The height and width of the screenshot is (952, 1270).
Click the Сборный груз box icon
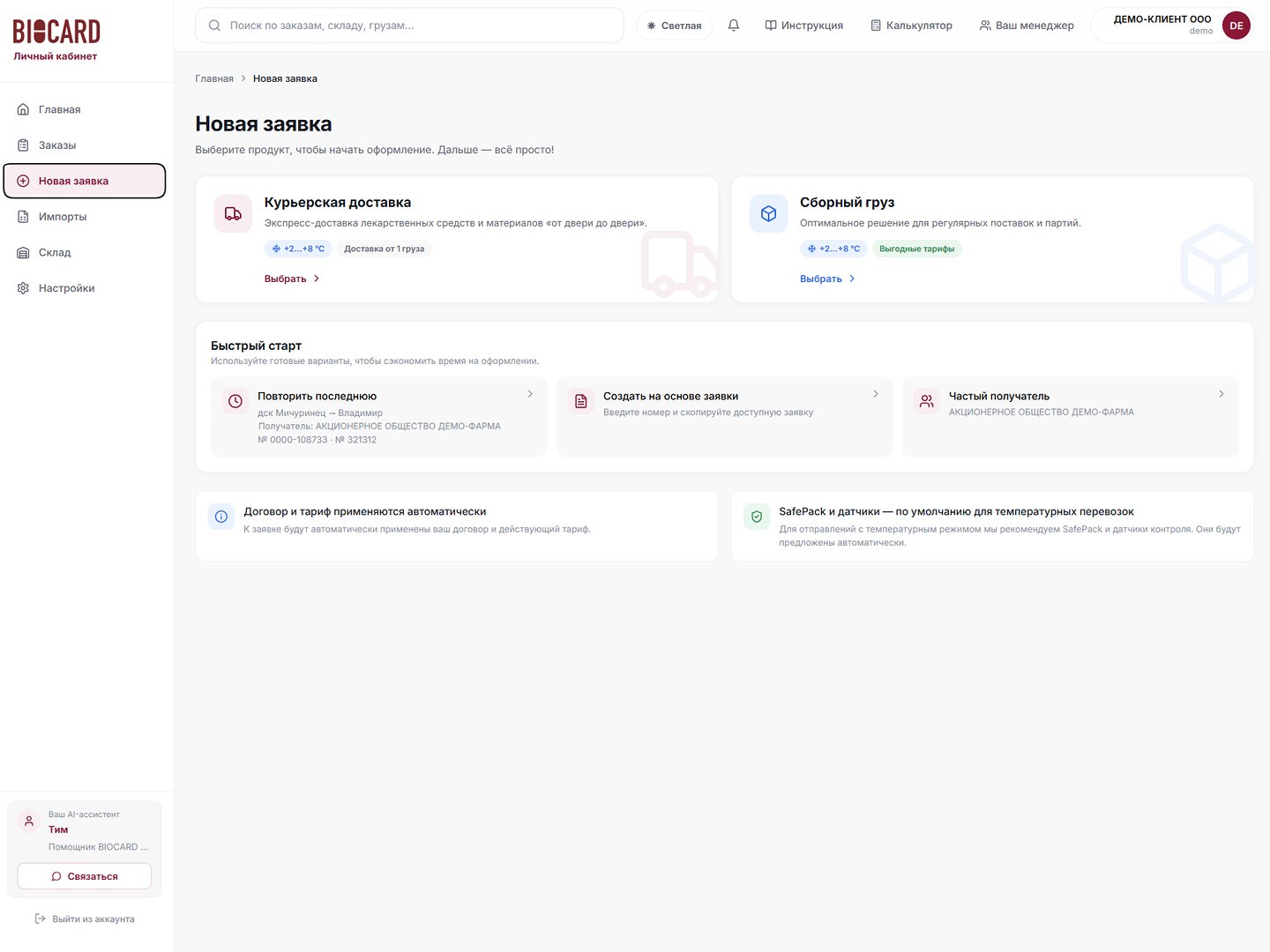point(768,214)
